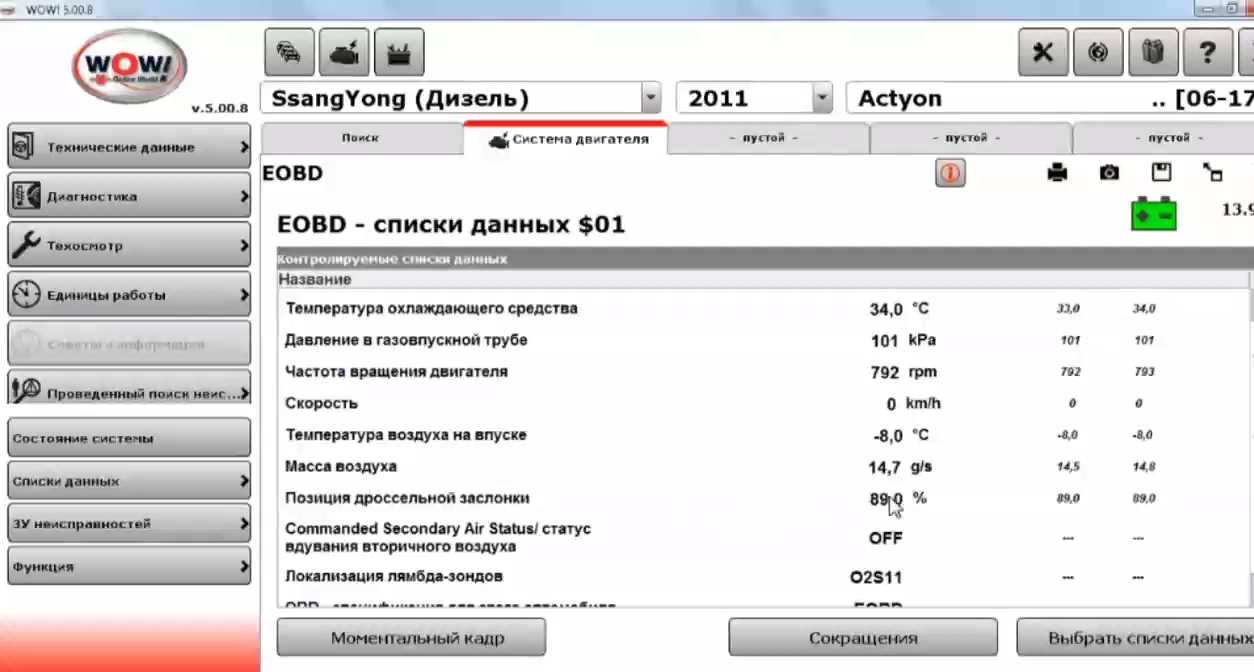The image size is (1254, 672).
Task: Click the EOBD - списки данных $01 heading
Action: tap(451, 224)
